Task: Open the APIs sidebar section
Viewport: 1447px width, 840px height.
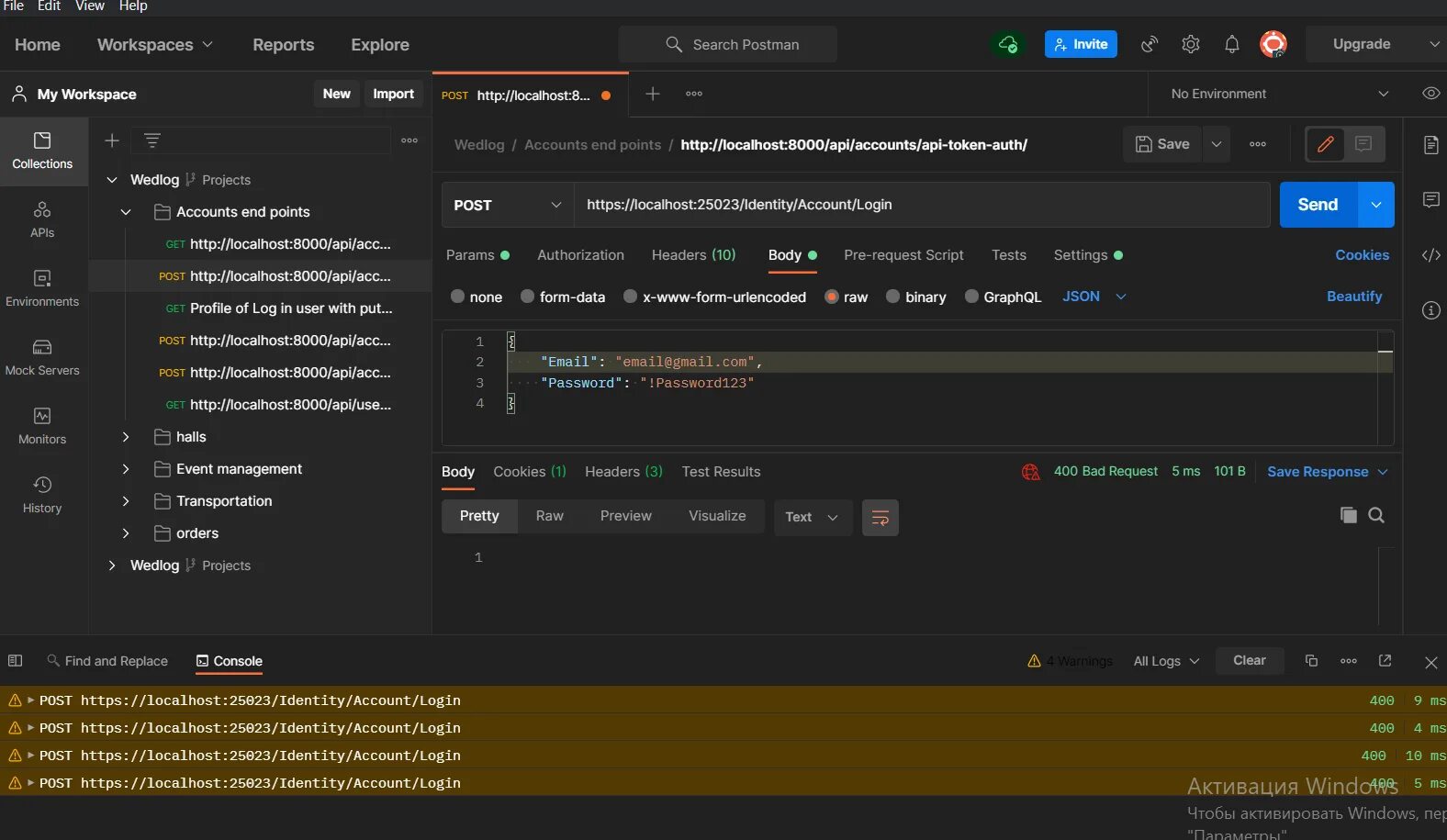Action: coord(42,219)
